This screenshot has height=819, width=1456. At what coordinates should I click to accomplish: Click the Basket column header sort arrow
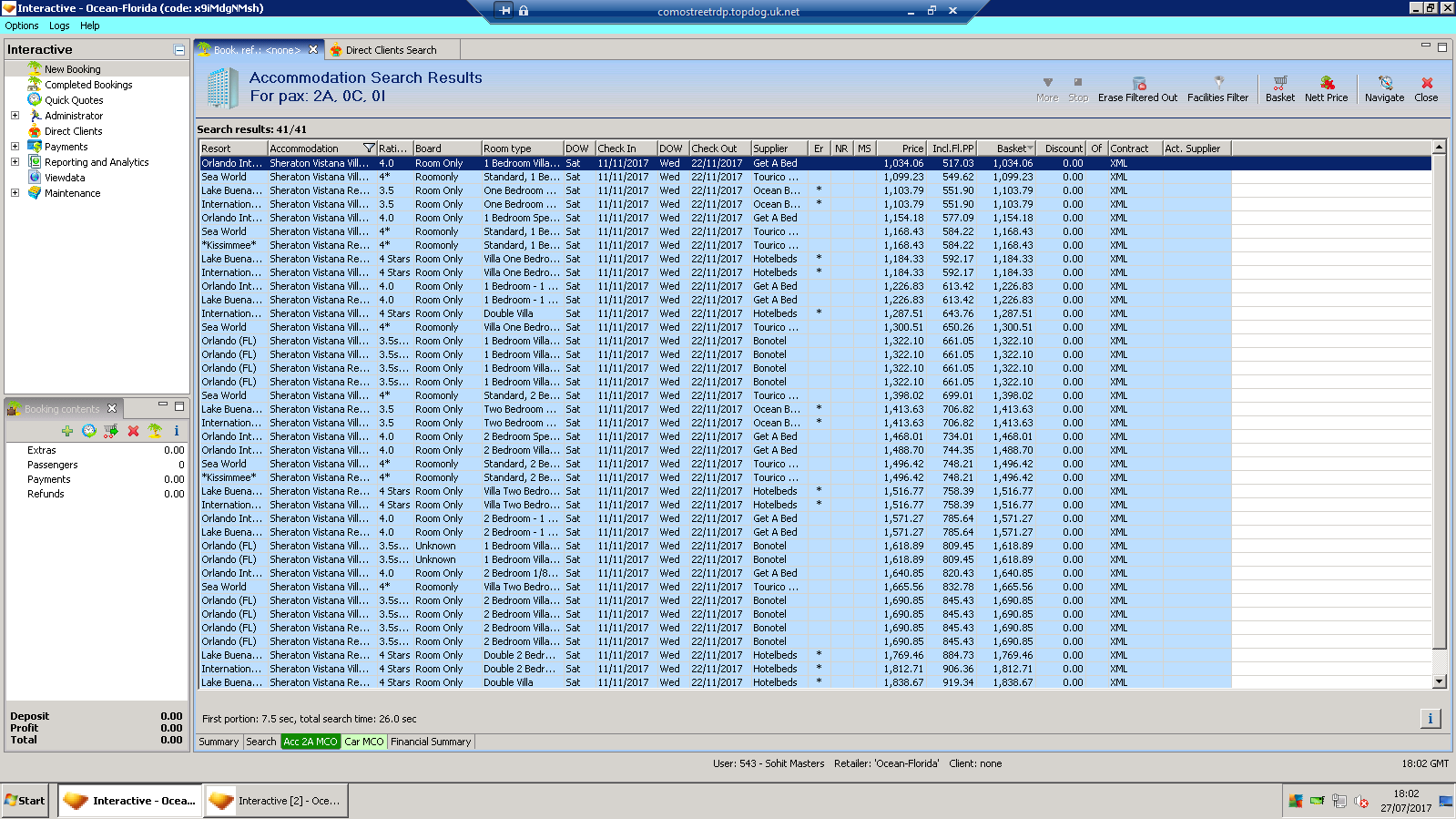click(1031, 148)
